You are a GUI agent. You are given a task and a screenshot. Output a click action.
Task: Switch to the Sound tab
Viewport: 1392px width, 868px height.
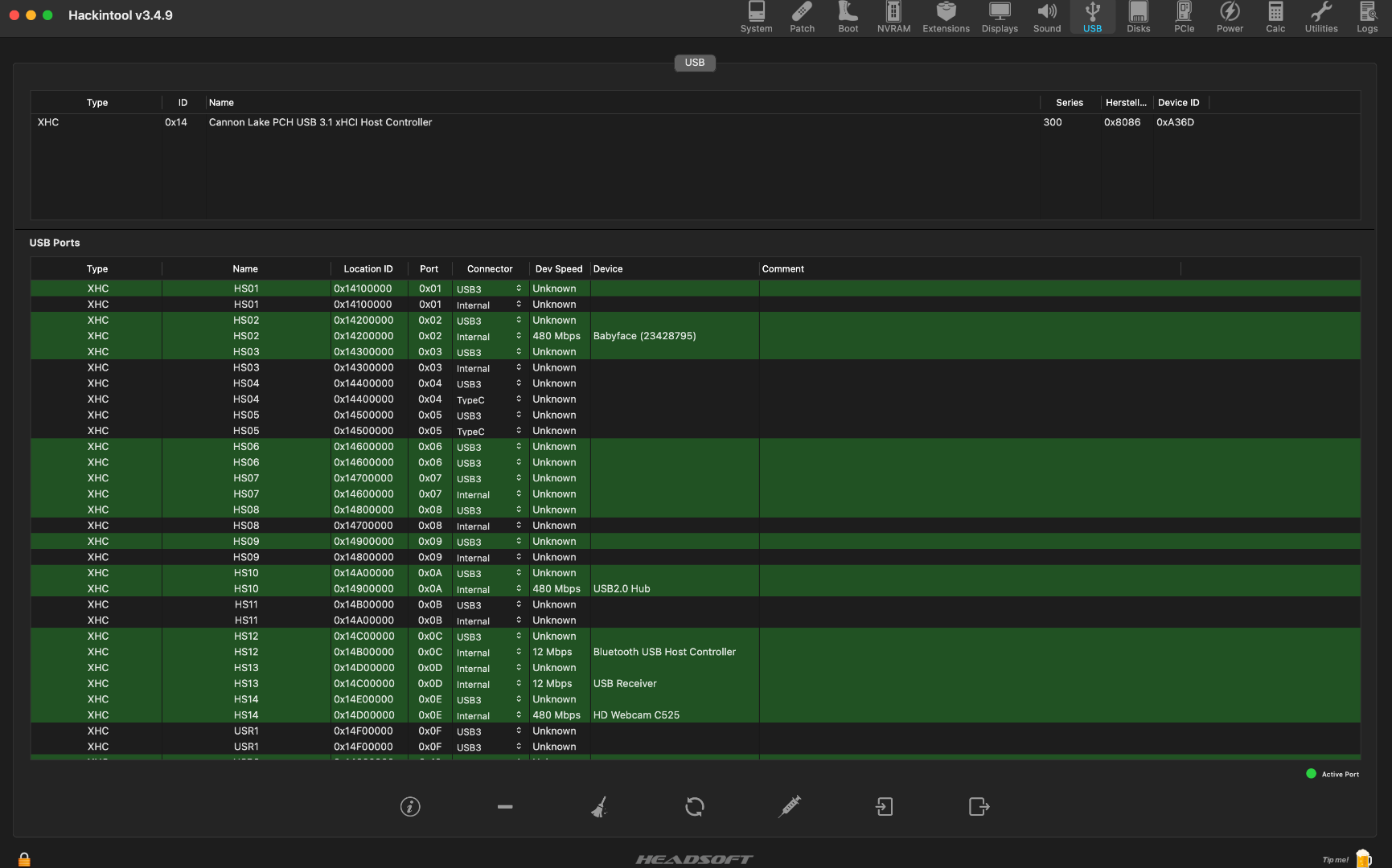point(1046,18)
